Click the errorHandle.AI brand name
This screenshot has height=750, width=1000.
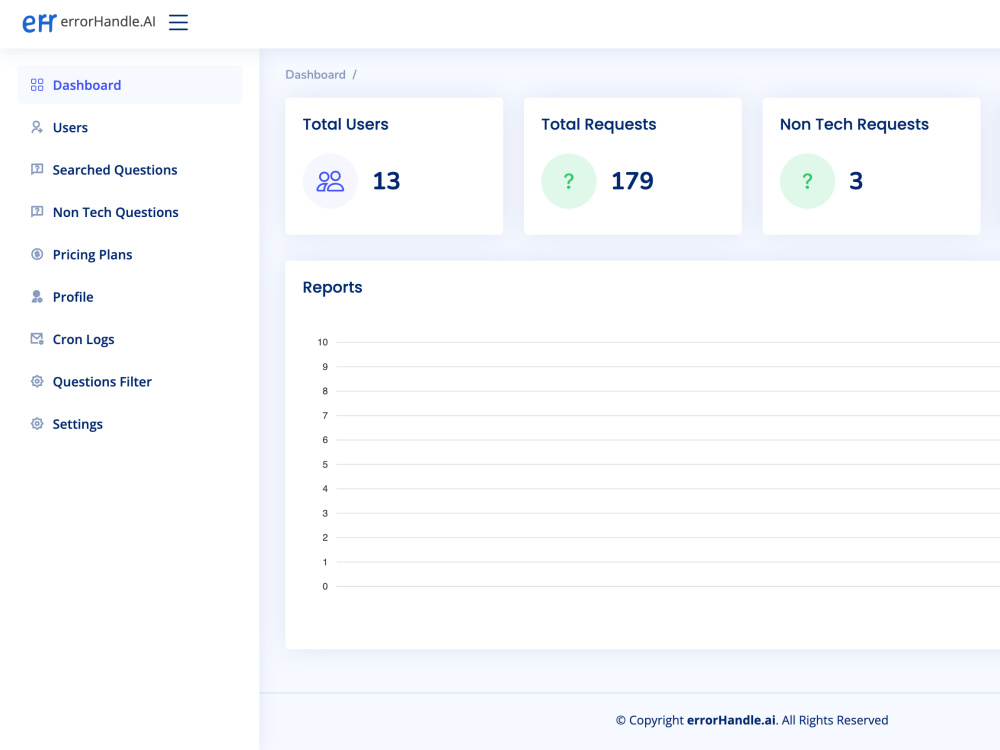coord(108,22)
